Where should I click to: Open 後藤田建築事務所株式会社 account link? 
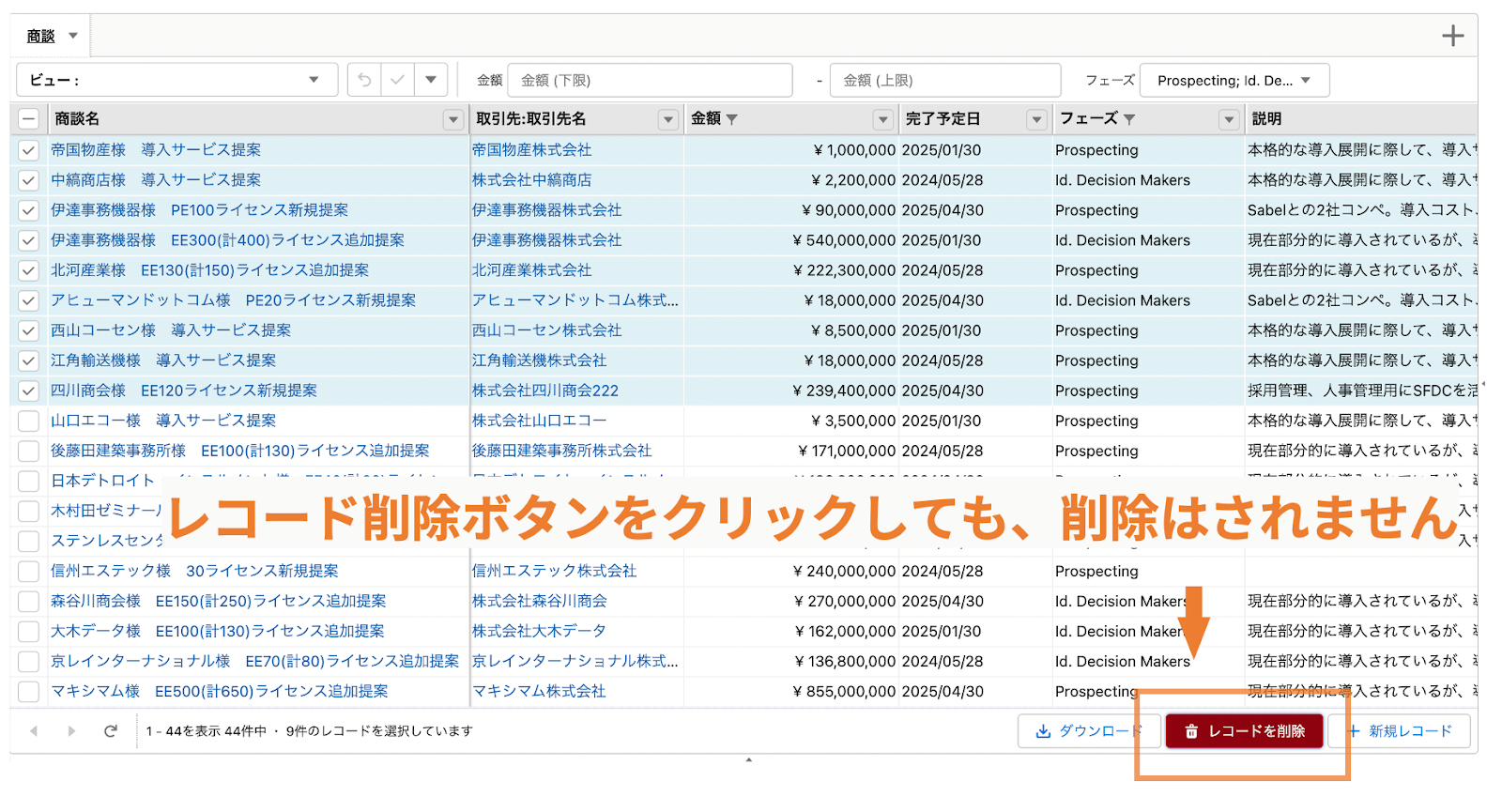(561, 451)
